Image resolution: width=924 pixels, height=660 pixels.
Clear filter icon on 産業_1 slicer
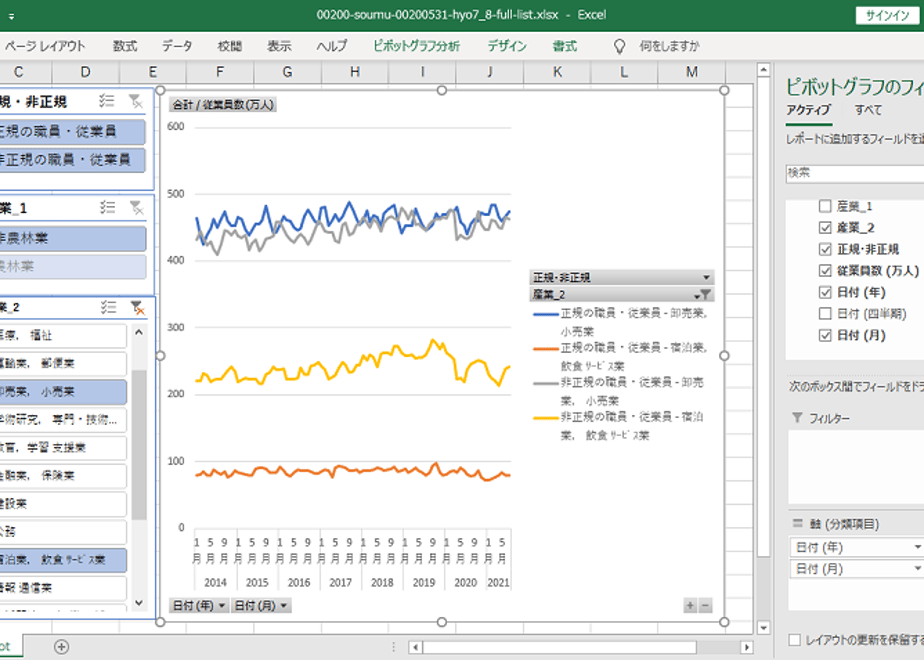tap(137, 207)
